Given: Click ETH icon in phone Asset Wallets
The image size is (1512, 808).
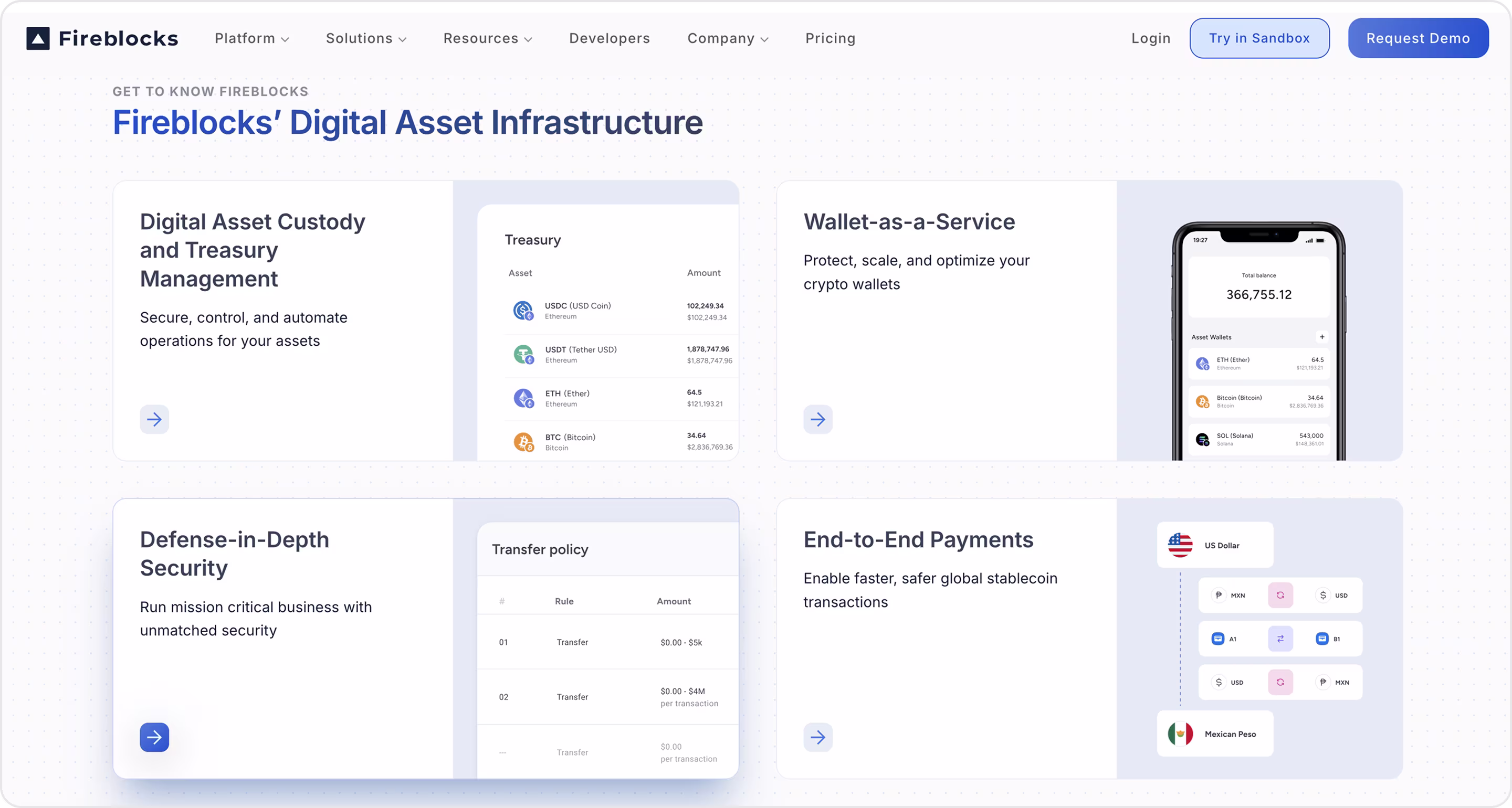Looking at the screenshot, I should point(1202,364).
